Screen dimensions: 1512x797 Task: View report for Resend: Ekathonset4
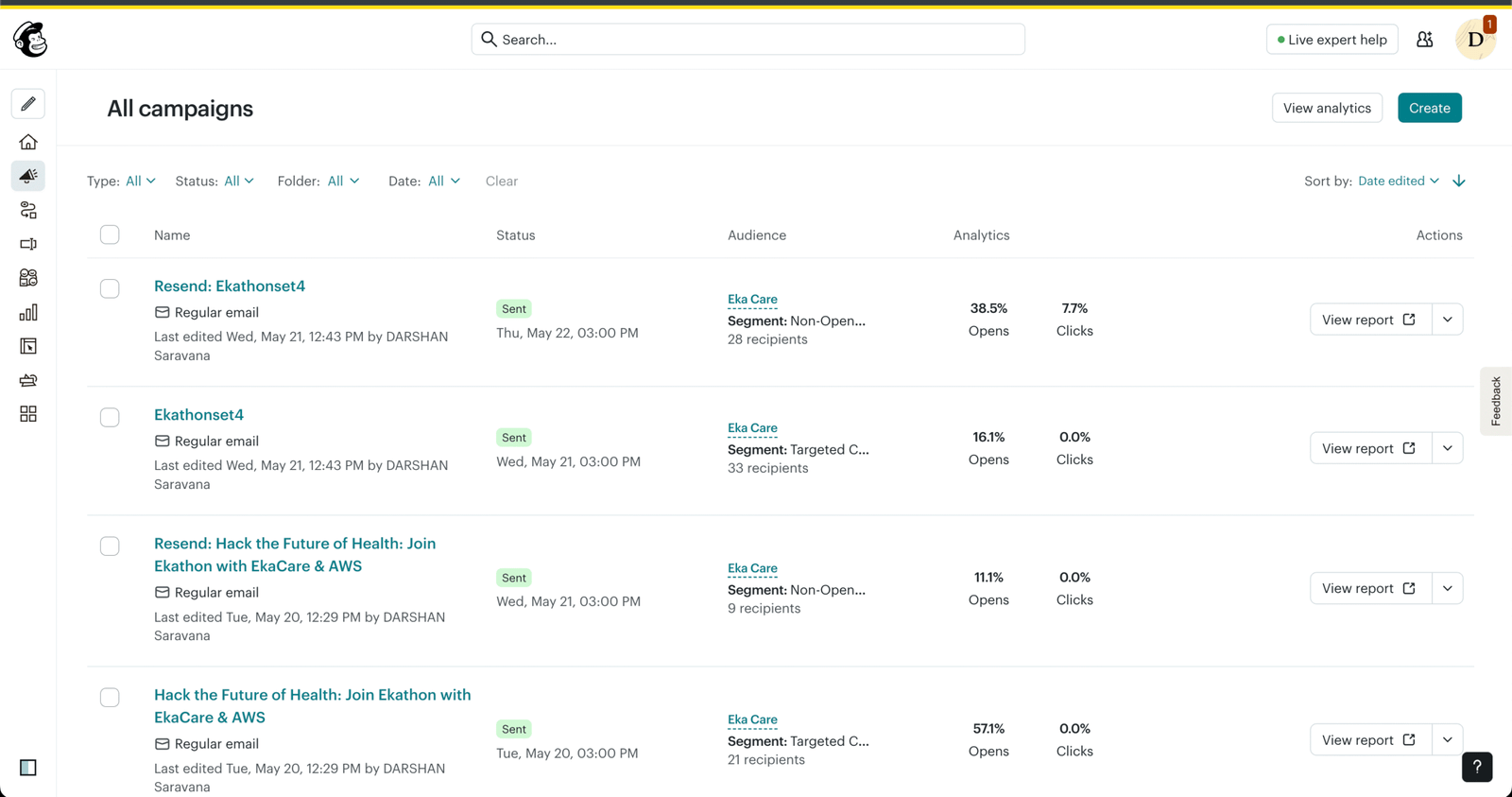[x=1370, y=320]
